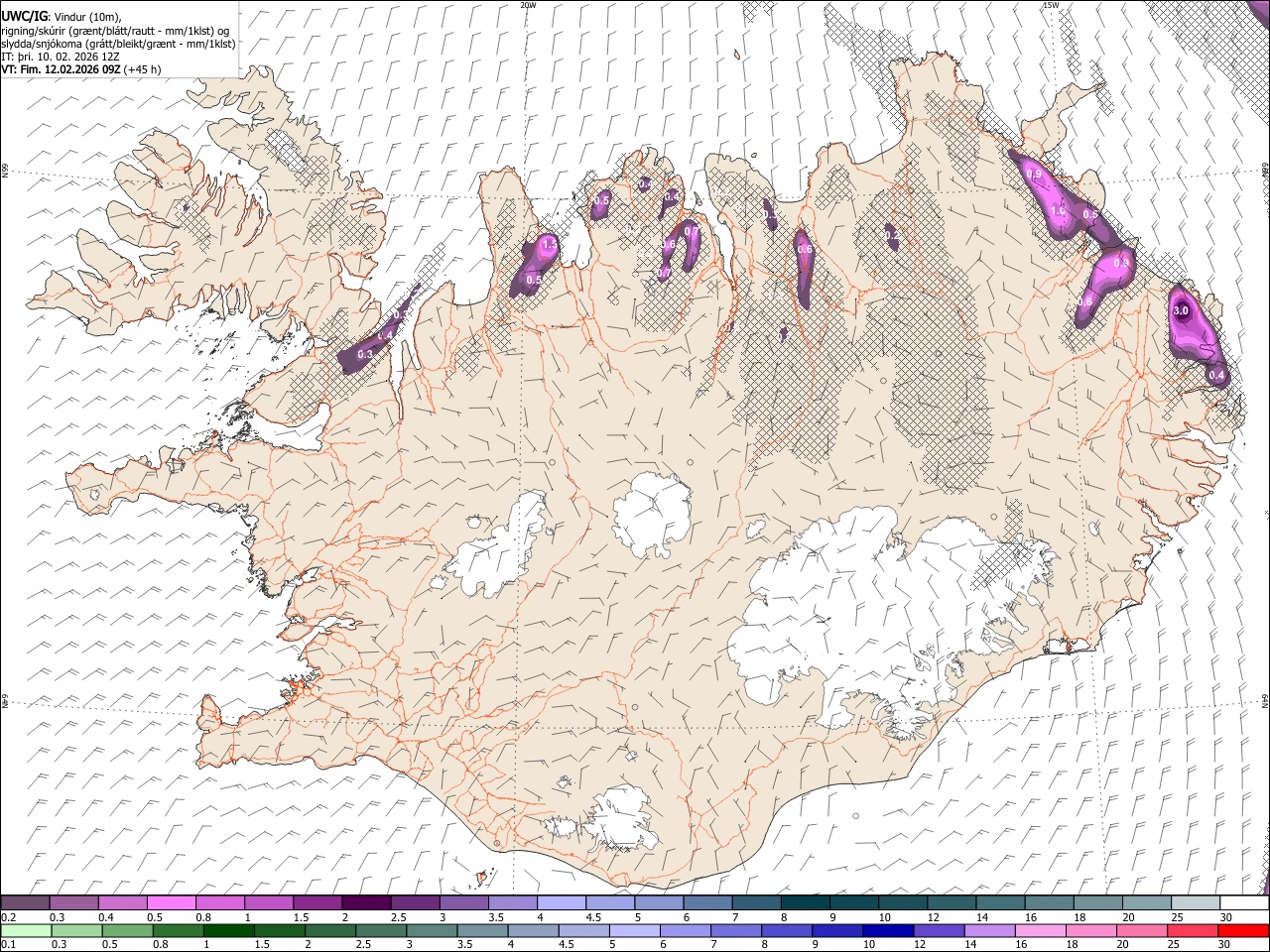Click the "IT: þri. 10. 02. 2026 12Z" line
Screen dimensions: 1270x952
[x=61, y=57]
